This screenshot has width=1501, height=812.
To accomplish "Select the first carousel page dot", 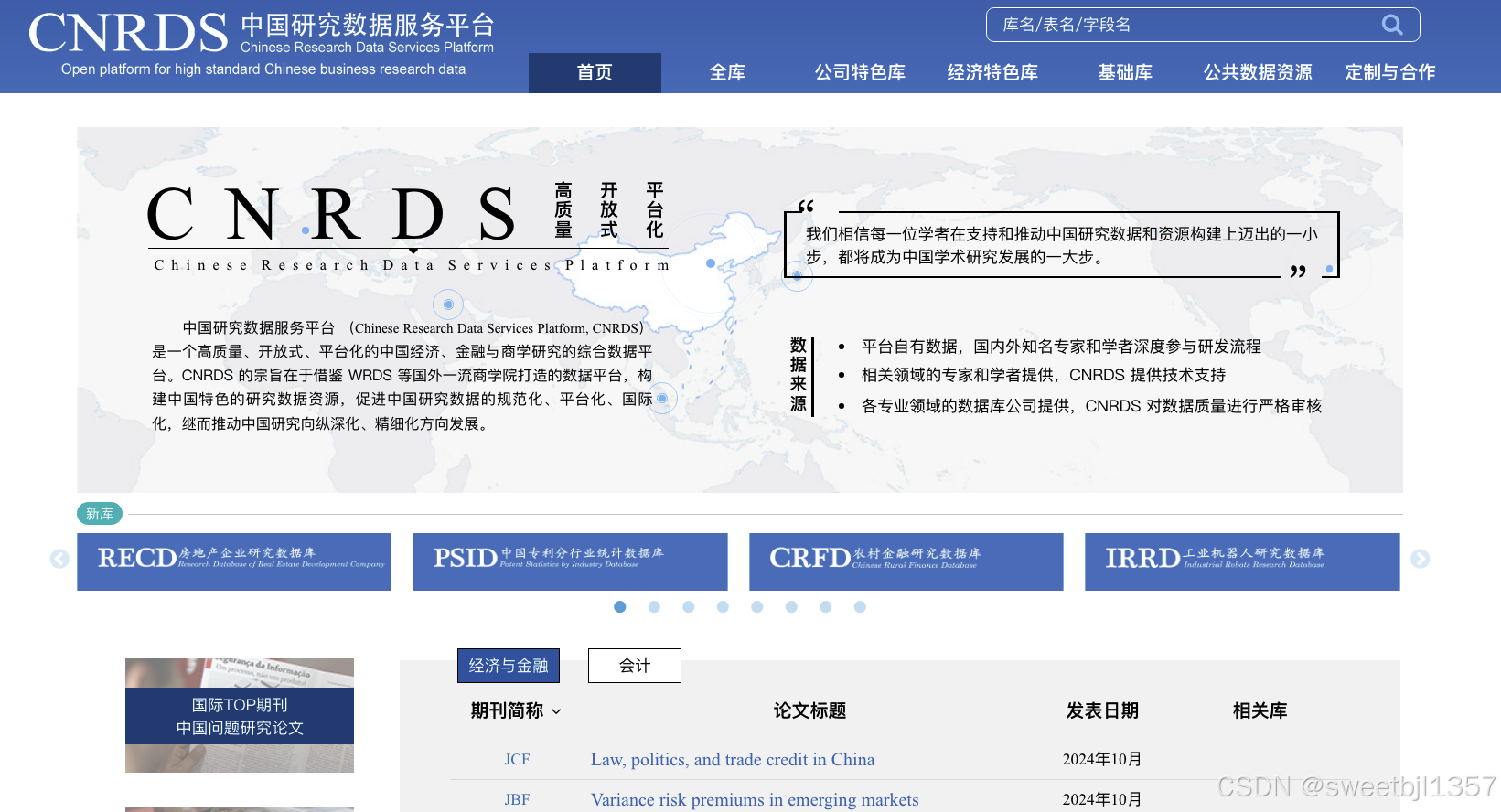I will tap(620, 606).
